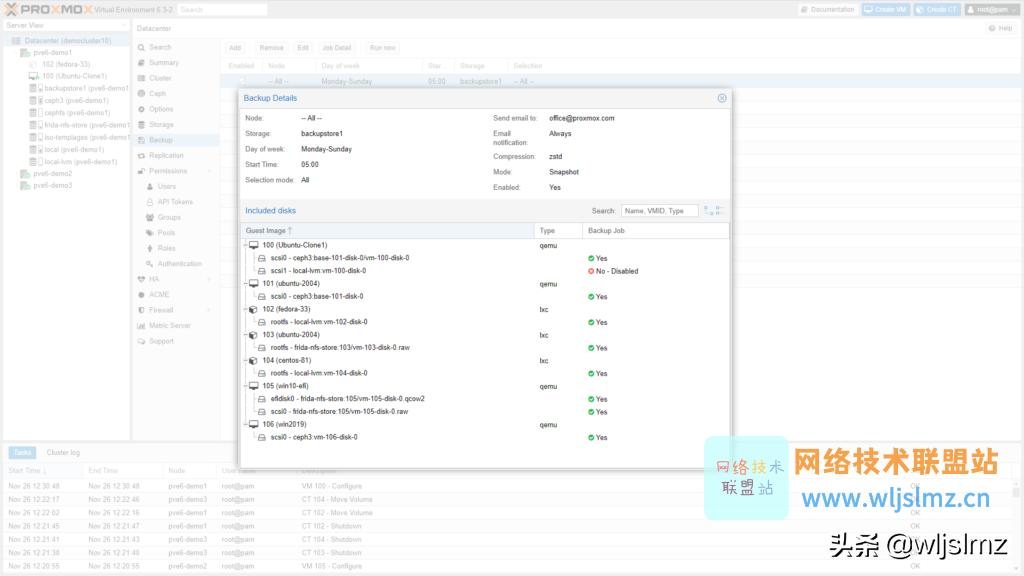
Task: Open the root@pam user menu
Action: [992, 10]
